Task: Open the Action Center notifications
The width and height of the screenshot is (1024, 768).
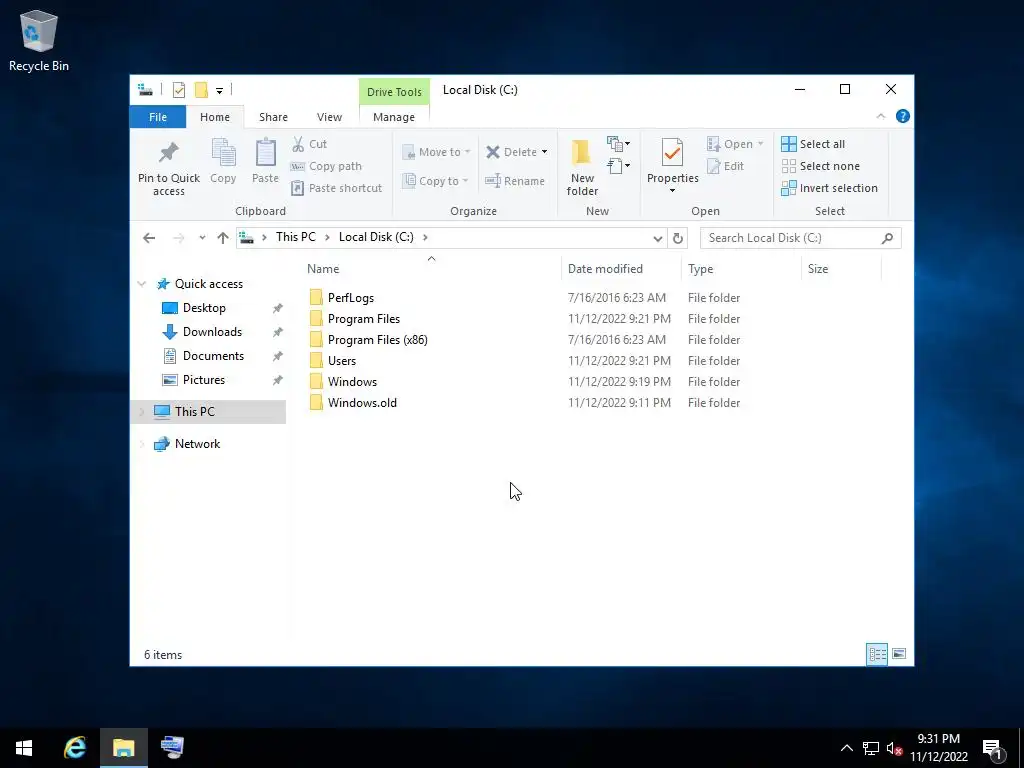Action: pyautogui.click(x=994, y=748)
